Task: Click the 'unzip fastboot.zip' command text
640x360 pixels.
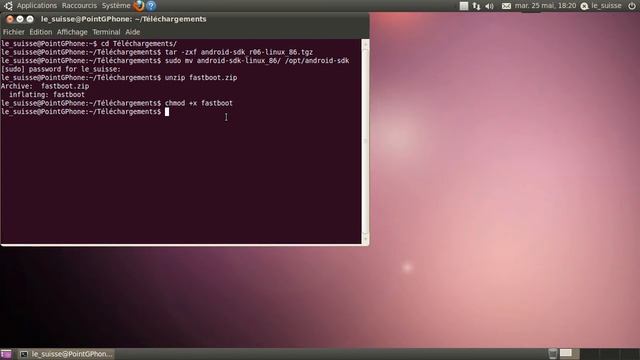Action: point(201,78)
